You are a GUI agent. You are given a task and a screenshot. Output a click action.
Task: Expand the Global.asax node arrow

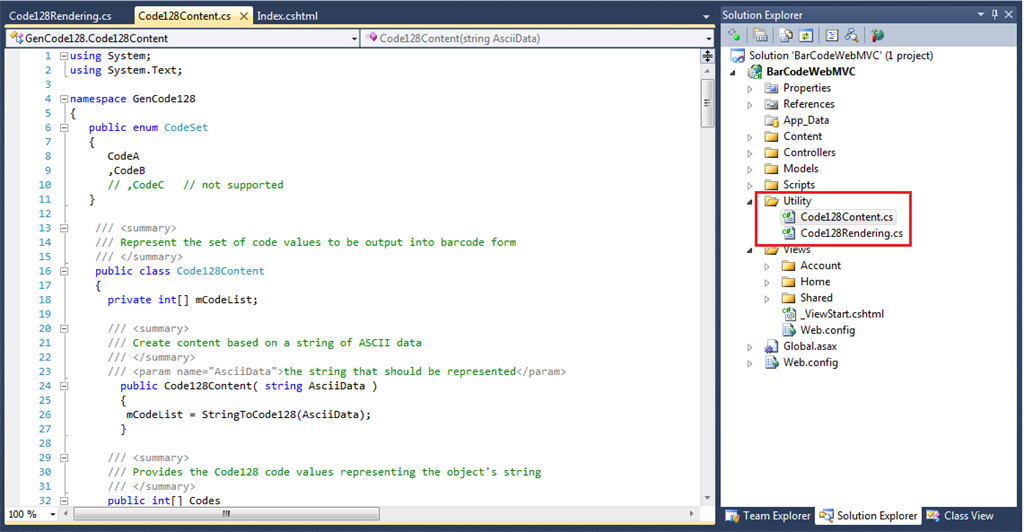pyautogui.click(x=750, y=347)
